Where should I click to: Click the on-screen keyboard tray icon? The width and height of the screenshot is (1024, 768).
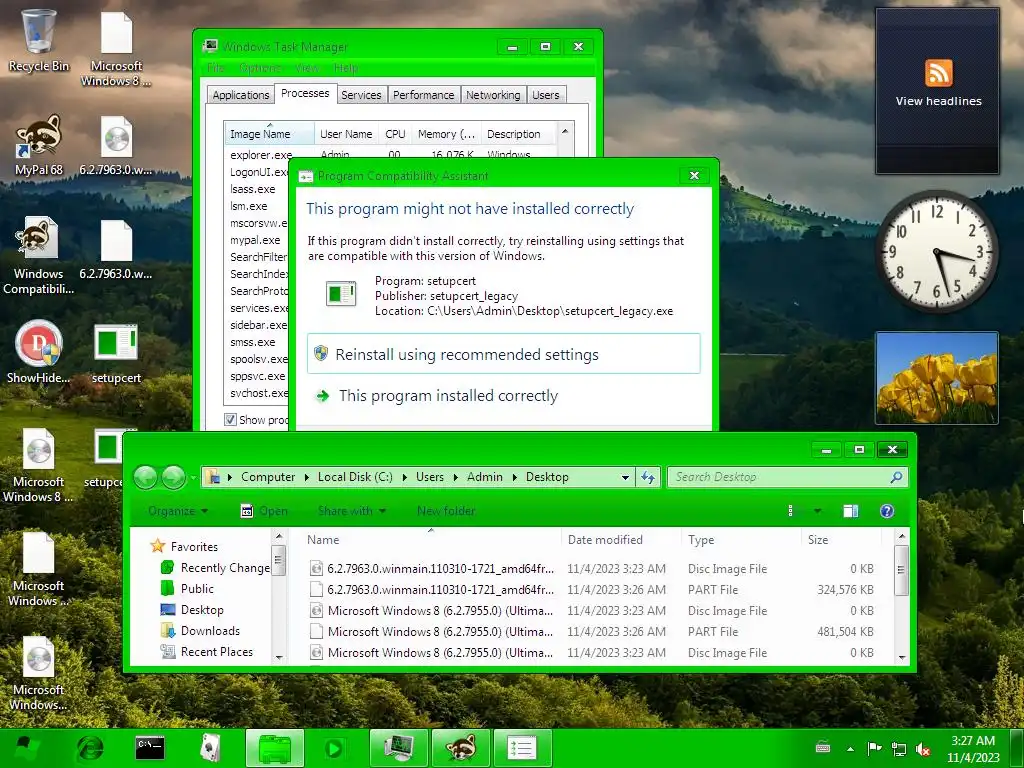[x=823, y=748]
